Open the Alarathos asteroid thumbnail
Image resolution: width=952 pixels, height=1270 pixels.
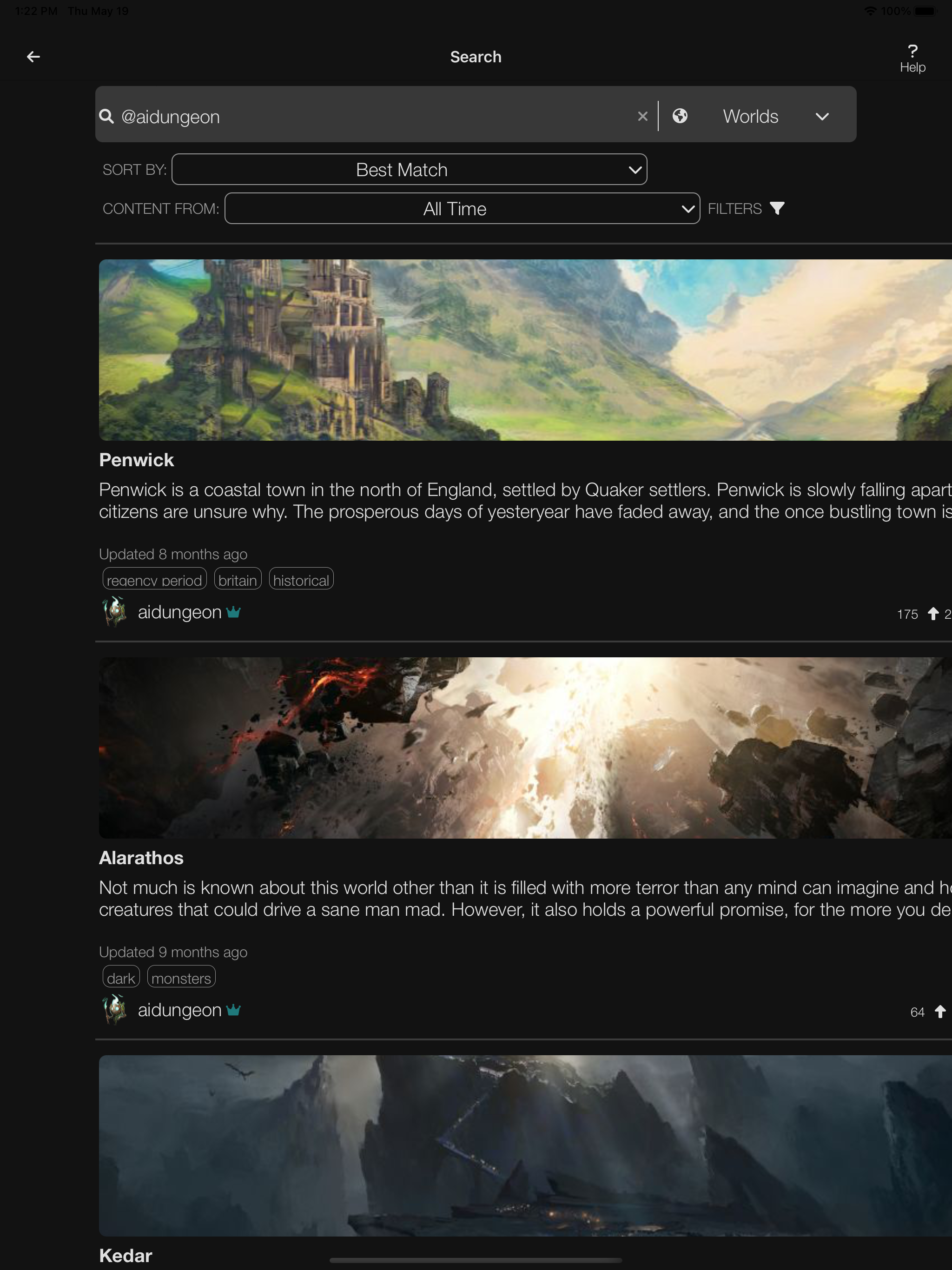click(x=525, y=747)
